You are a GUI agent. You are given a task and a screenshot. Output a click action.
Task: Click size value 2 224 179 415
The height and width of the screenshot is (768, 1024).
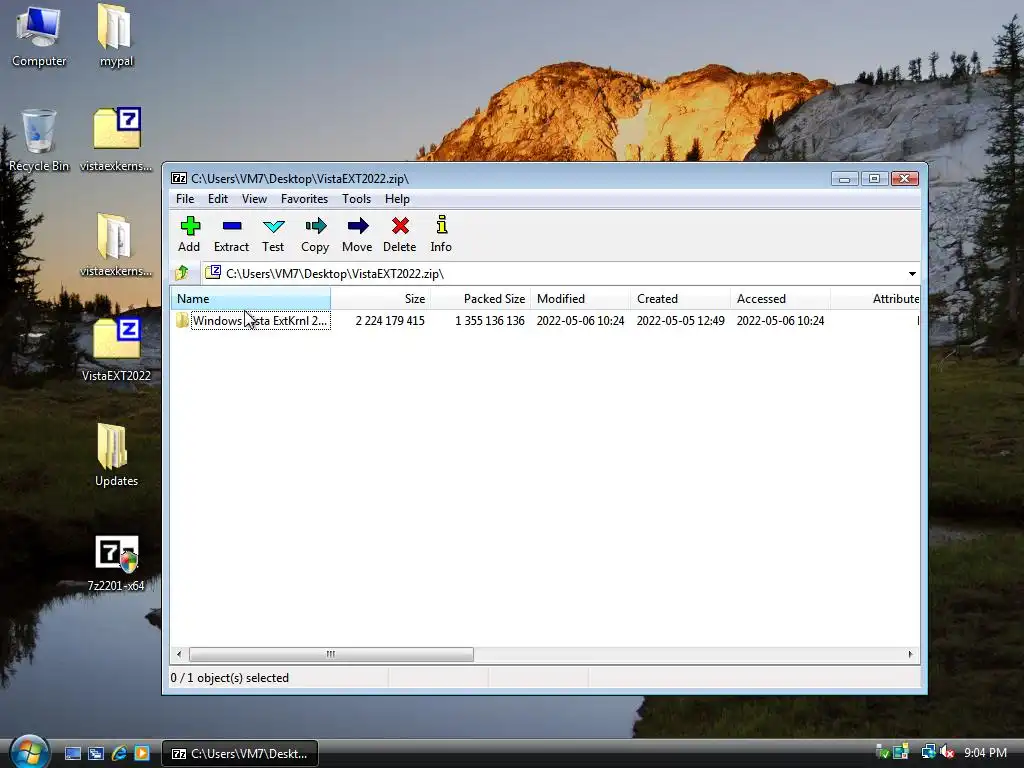(x=390, y=321)
